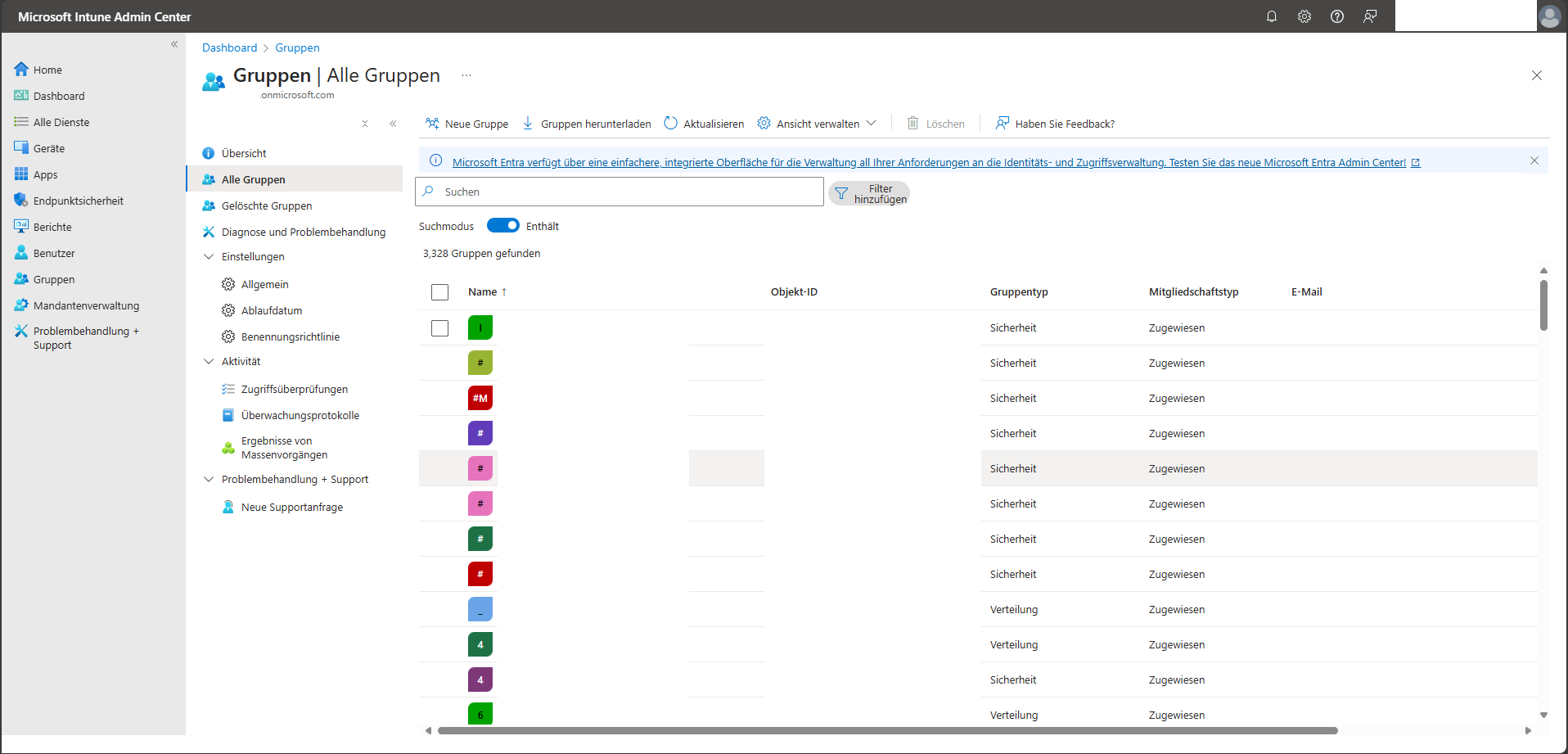Close the Gruppen blade with X
This screenshot has height=754, width=1568.
(x=1537, y=75)
